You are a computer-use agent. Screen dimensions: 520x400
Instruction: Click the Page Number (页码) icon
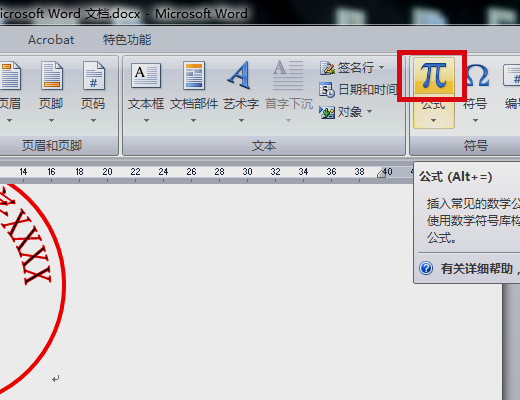tap(94, 76)
